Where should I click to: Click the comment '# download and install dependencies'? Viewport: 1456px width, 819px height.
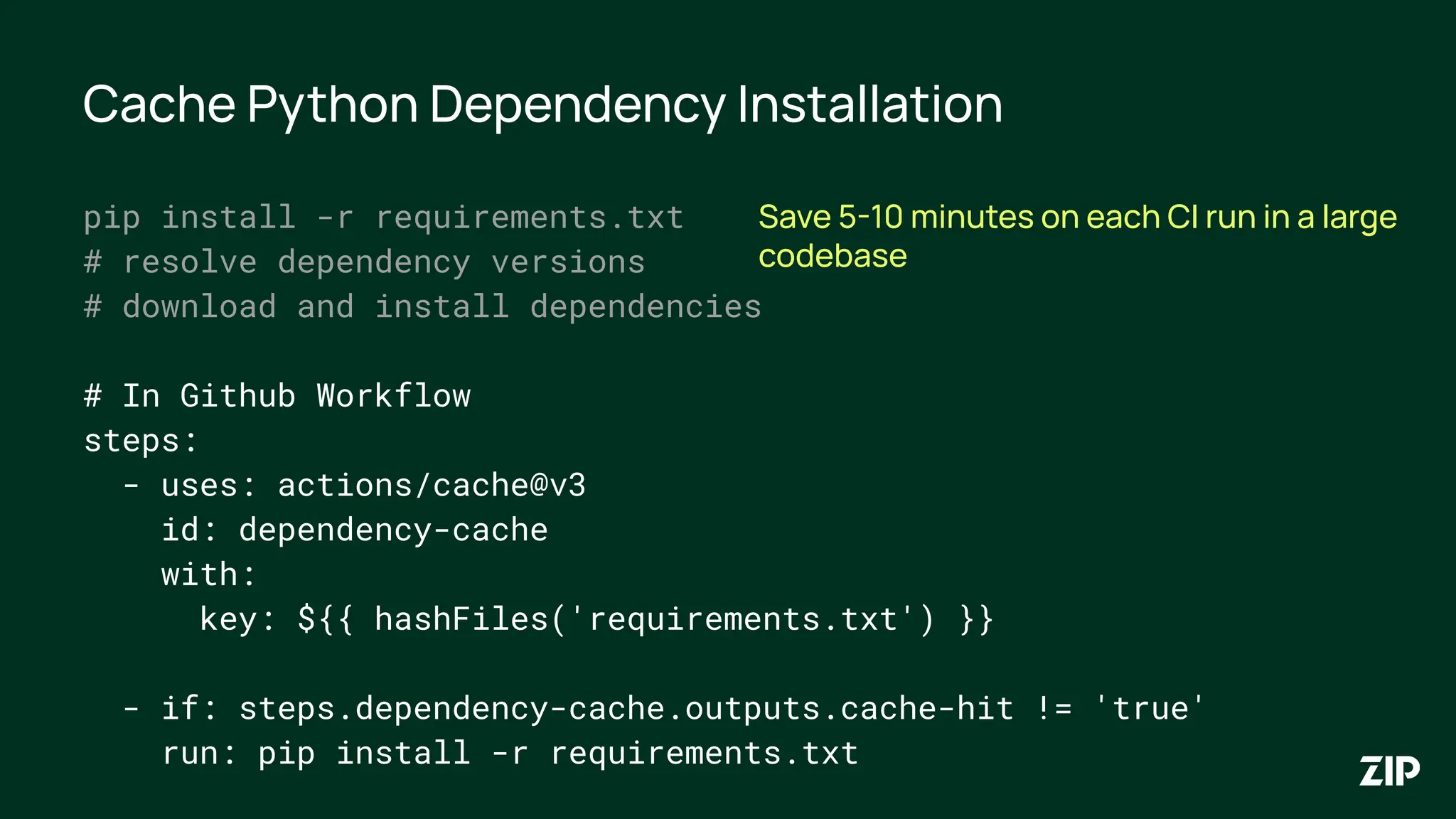click(422, 307)
